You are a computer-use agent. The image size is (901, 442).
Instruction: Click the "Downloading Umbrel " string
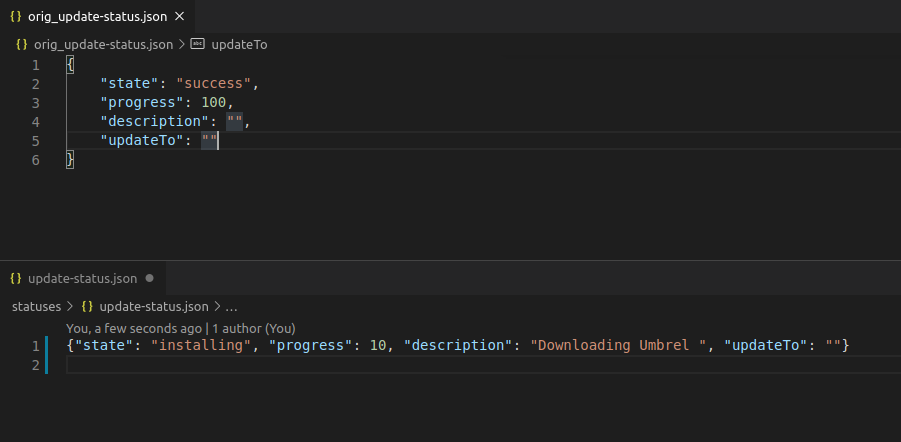coord(618,345)
